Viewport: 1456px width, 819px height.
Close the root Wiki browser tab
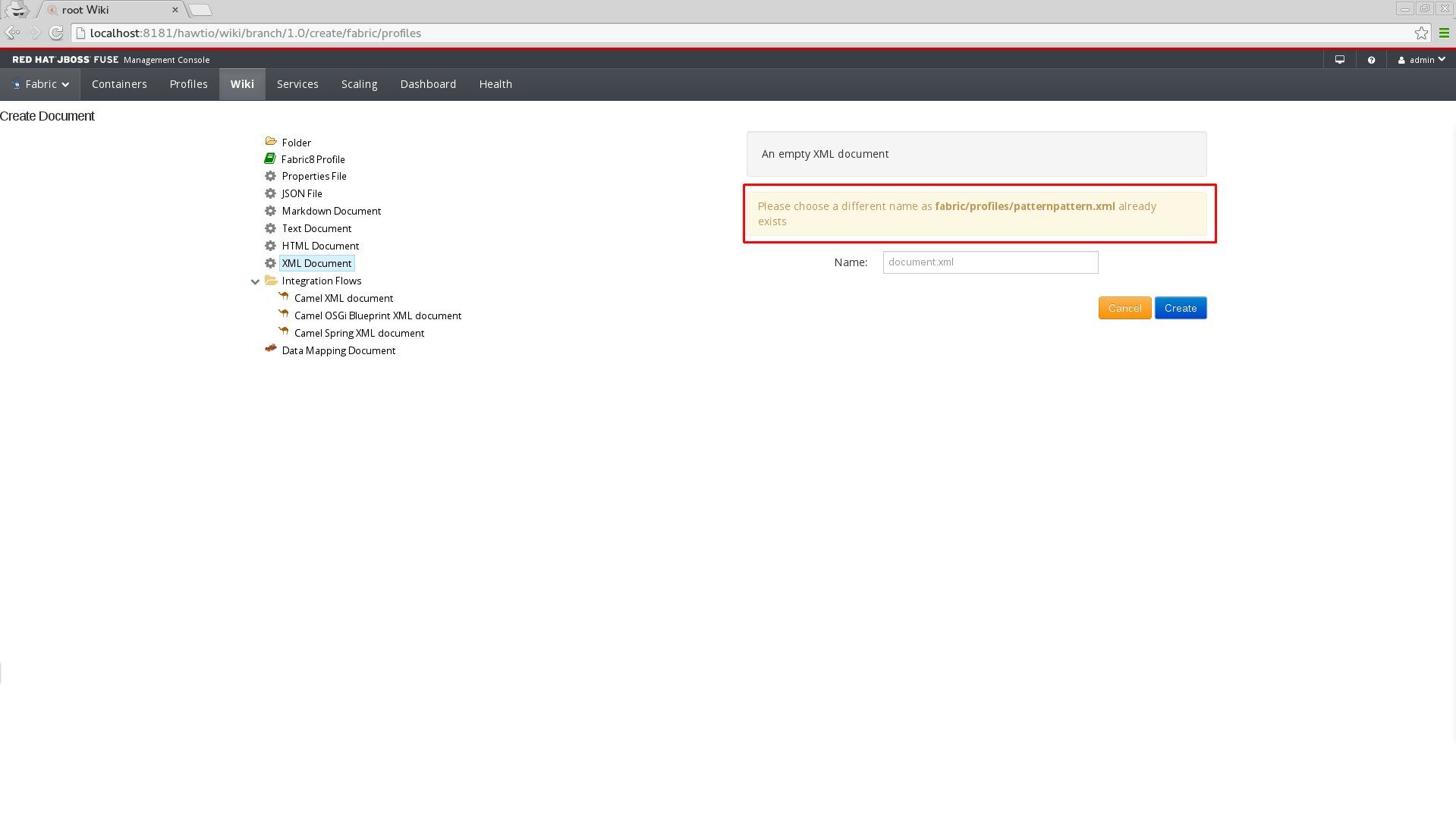(x=175, y=10)
